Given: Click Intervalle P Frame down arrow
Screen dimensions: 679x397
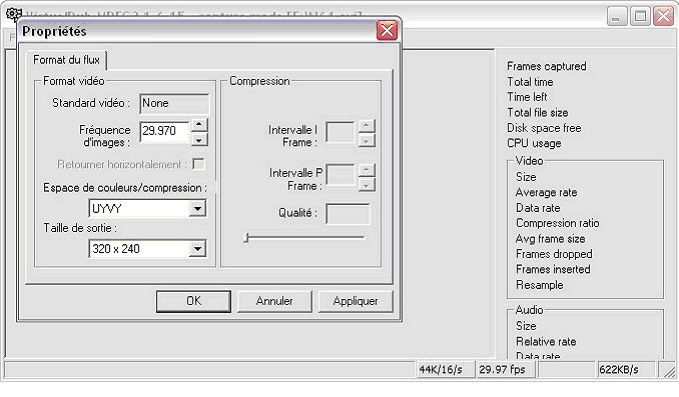Looking at the screenshot, I should click(366, 185).
